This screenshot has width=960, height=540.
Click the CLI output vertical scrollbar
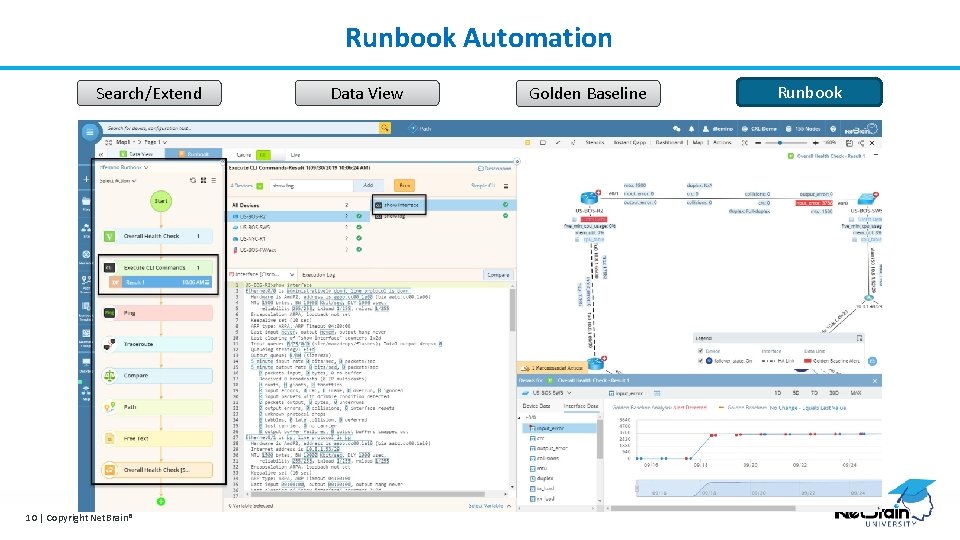click(x=512, y=309)
